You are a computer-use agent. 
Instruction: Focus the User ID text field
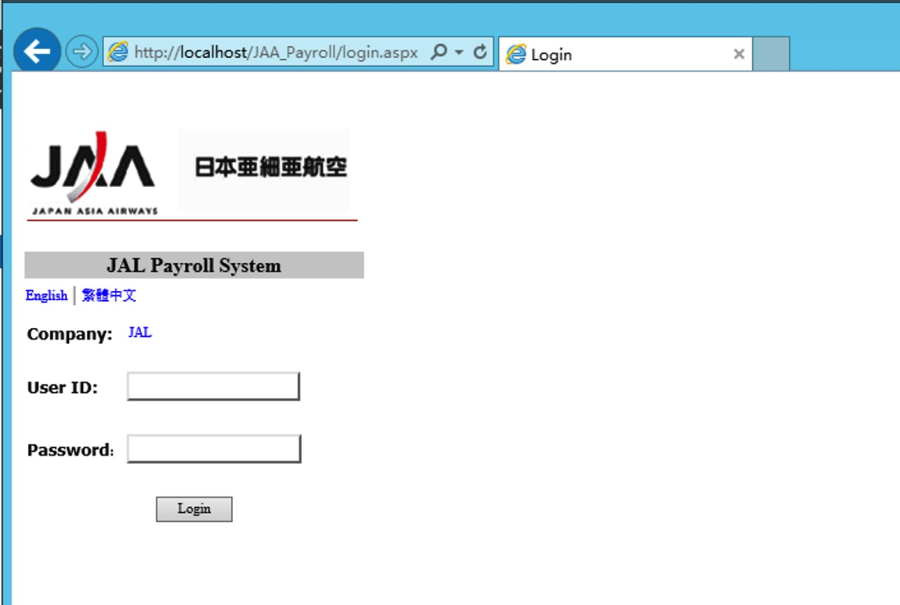[x=213, y=387]
